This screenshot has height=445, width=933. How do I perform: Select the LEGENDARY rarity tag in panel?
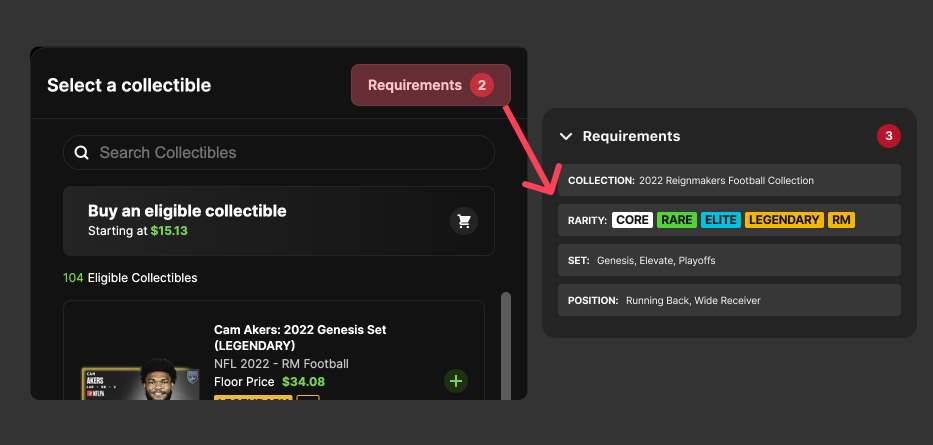point(784,220)
